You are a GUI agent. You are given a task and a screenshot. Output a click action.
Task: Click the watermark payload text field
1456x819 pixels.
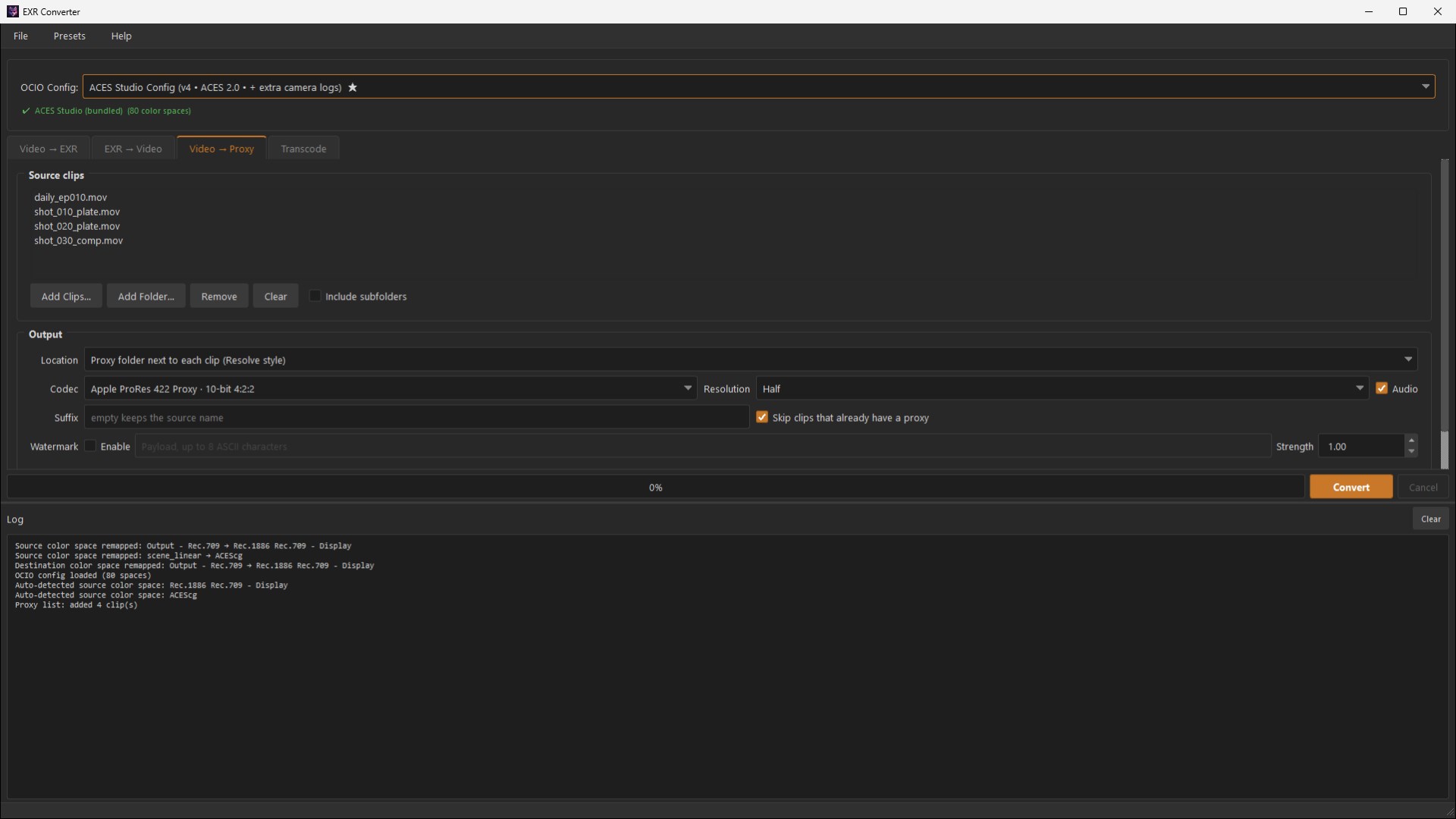pyautogui.click(x=703, y=446)
